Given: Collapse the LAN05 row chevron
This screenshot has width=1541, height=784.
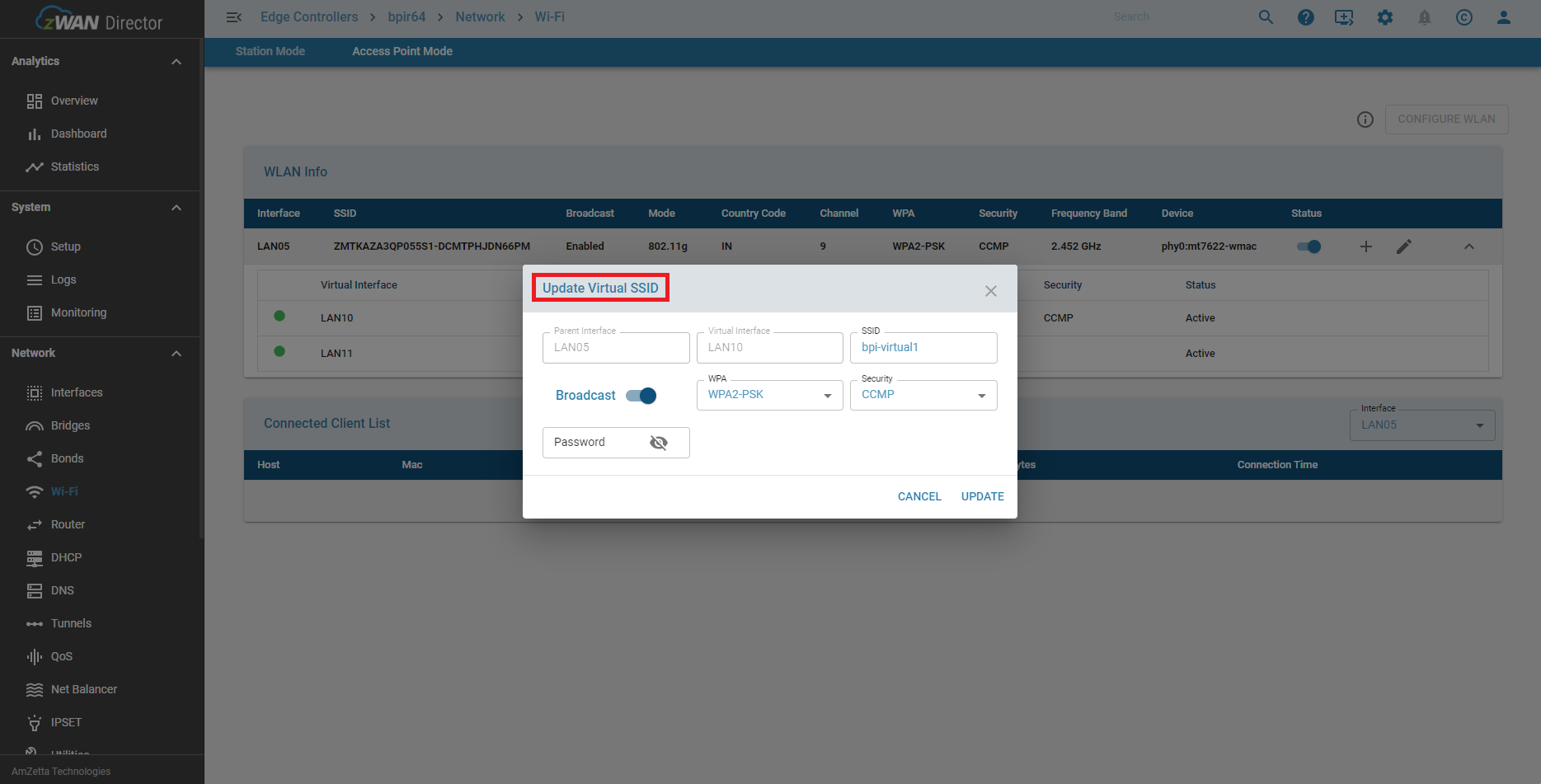Looking at the screenshot, I should point(1468,246).
